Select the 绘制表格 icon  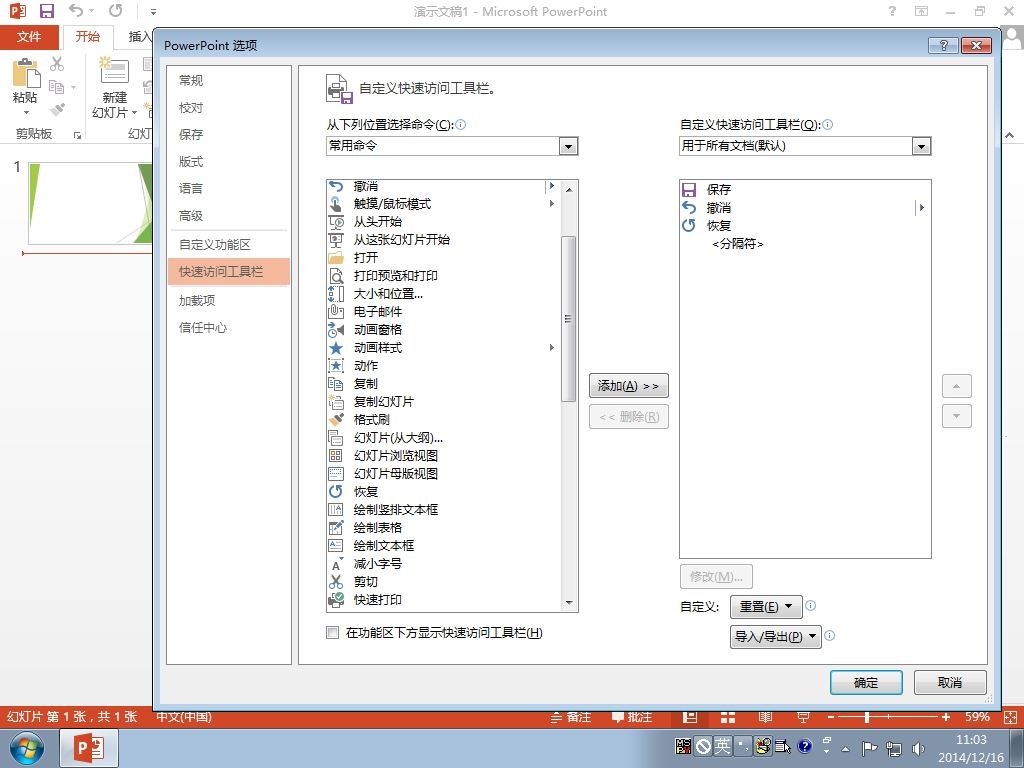(x=336, y=527)
